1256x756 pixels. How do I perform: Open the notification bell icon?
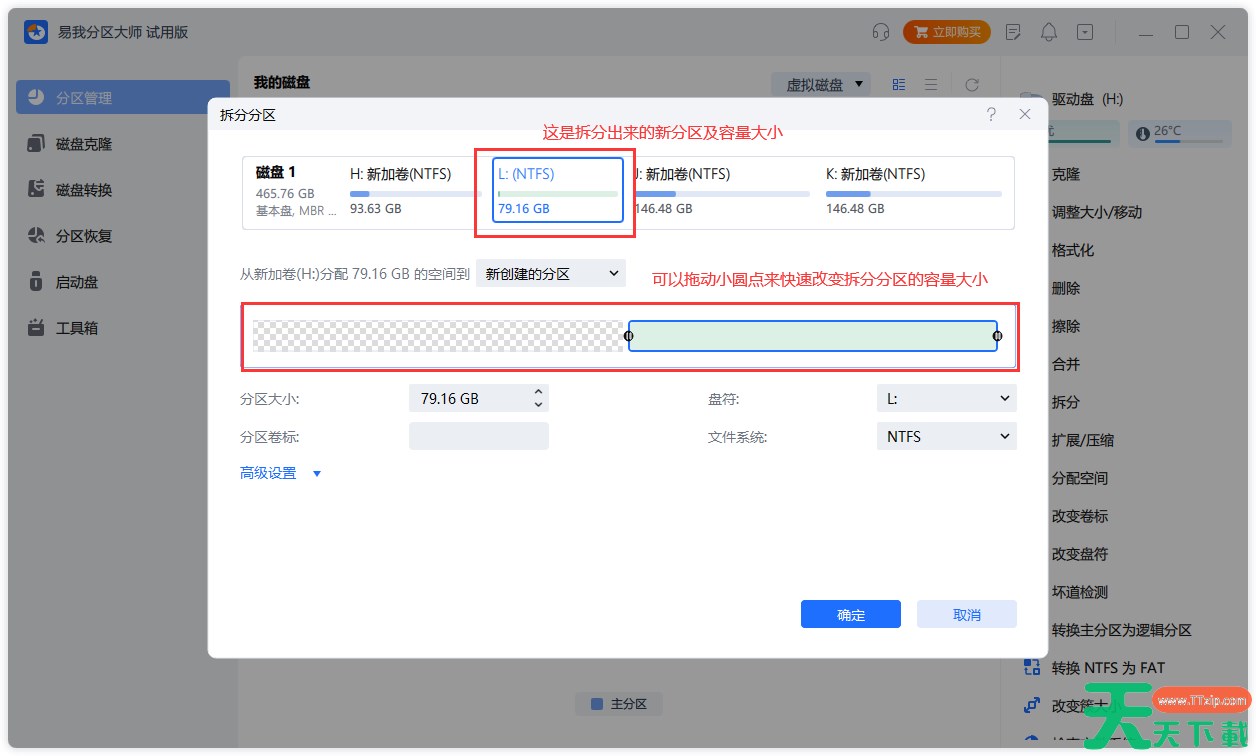(1049, 32)
